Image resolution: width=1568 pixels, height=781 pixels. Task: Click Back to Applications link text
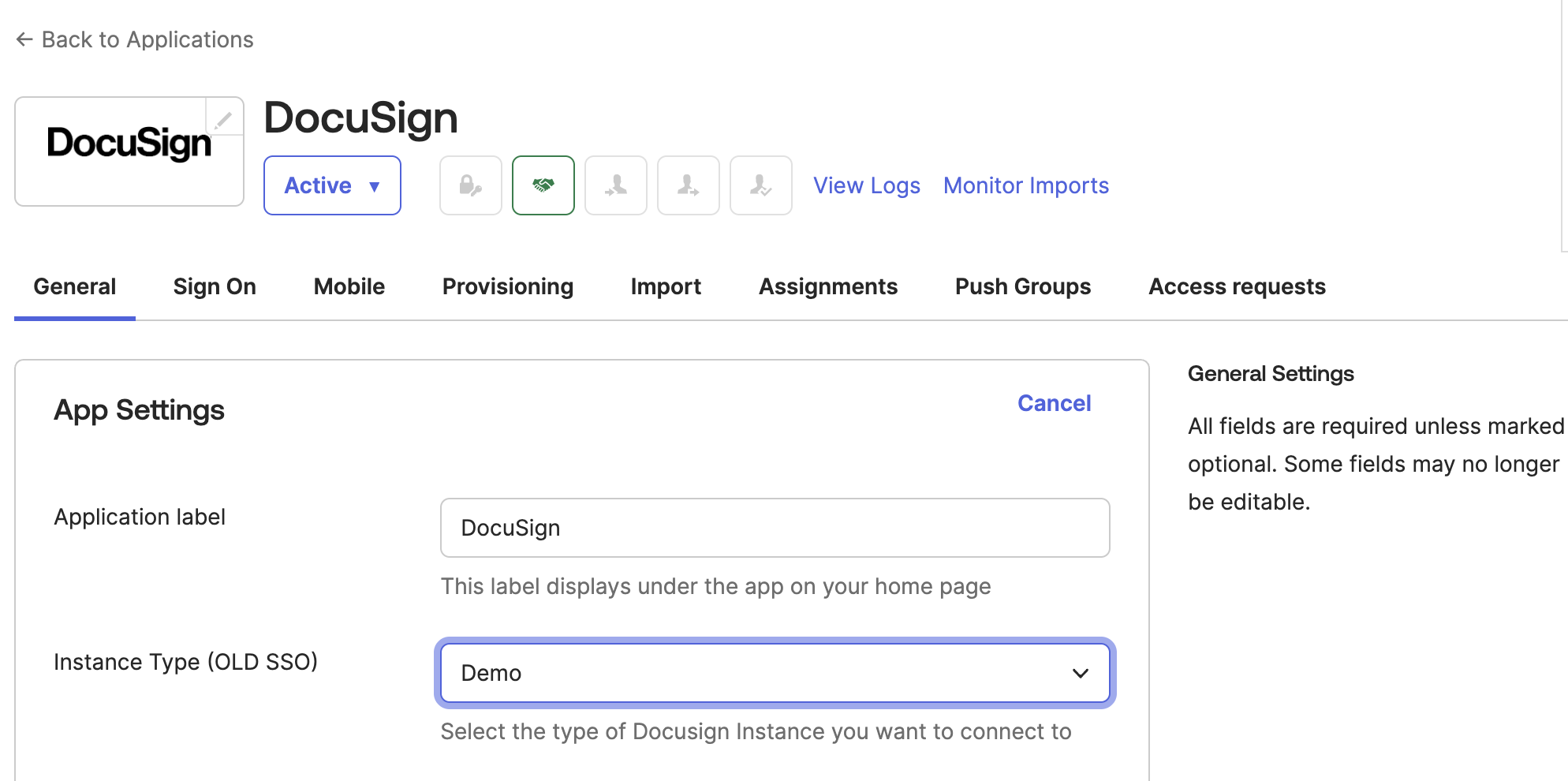pos(147,39)
